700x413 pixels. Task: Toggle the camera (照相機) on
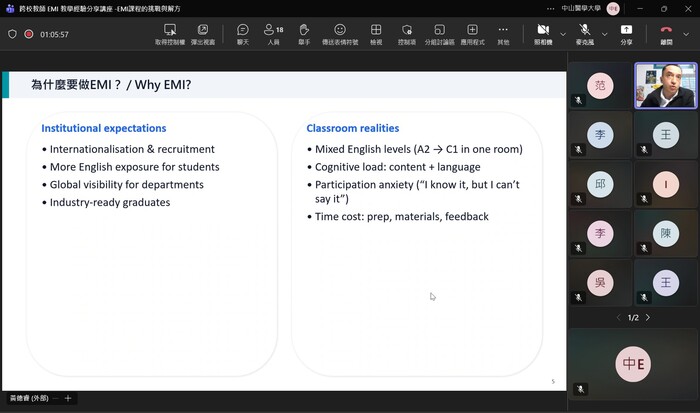coord(542,30)
